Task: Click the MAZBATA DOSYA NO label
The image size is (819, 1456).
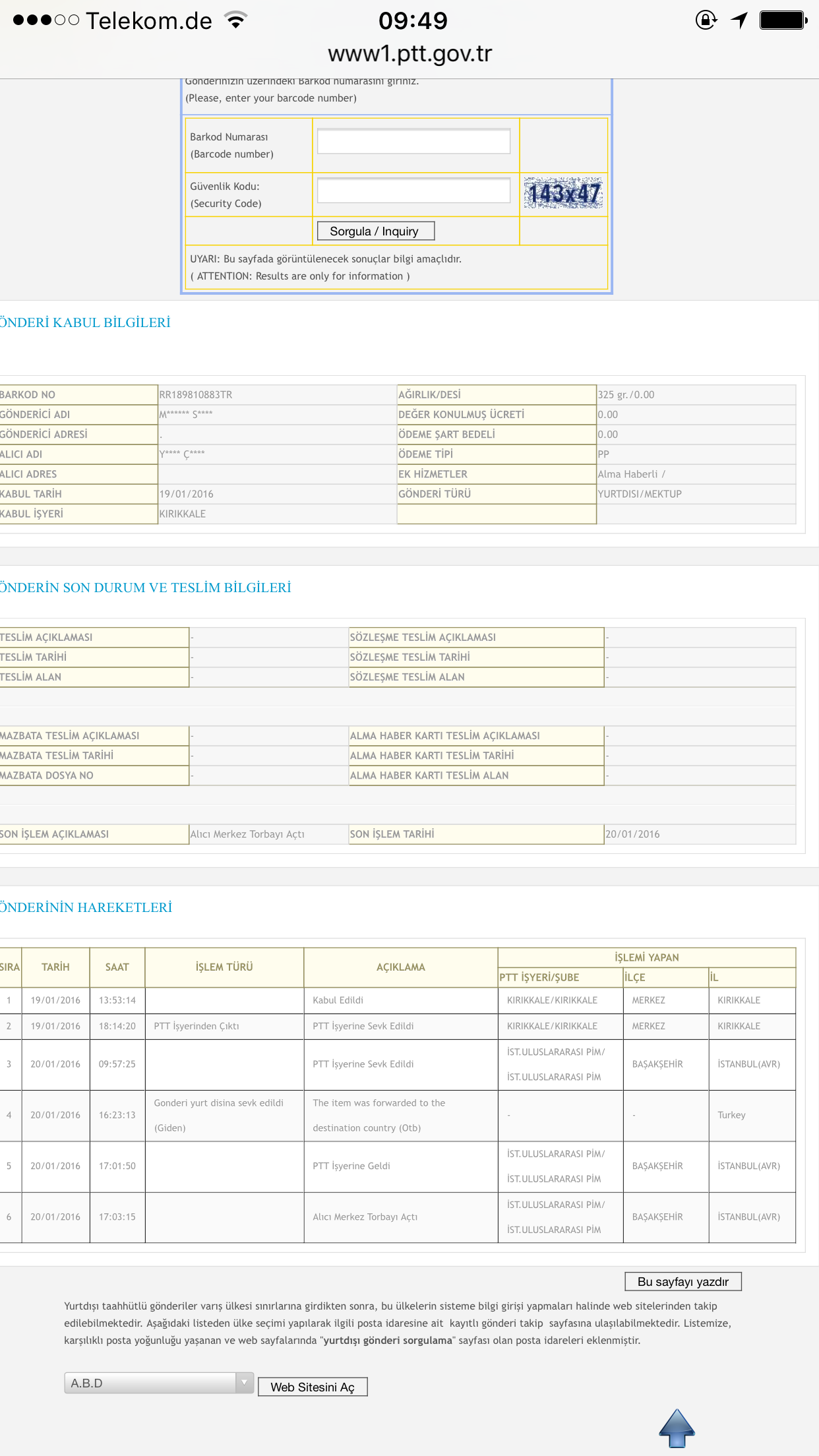Action: [46, 775]
